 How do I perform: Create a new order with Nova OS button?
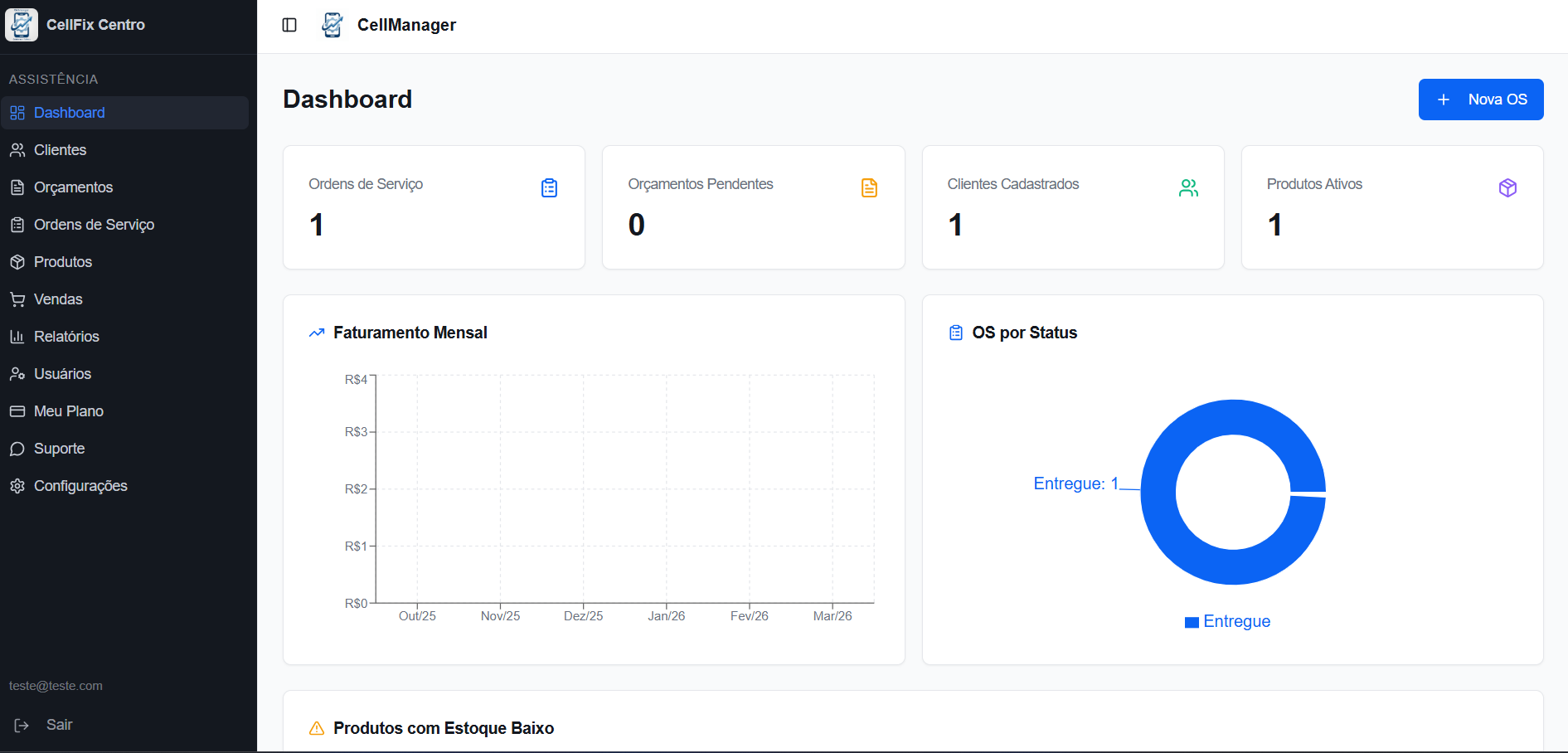pyautogui.click(x=1481, y=100)
